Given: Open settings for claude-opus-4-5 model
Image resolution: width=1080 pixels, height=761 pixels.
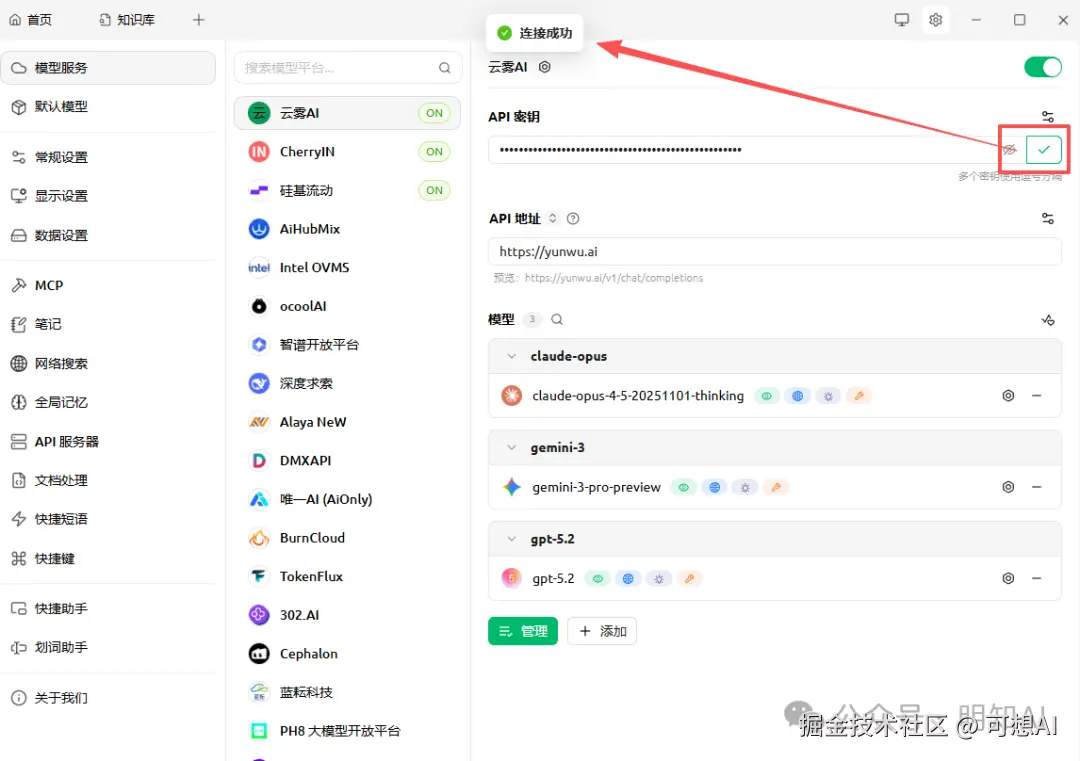Looking at the screenshot, I should click(1008, 396).
